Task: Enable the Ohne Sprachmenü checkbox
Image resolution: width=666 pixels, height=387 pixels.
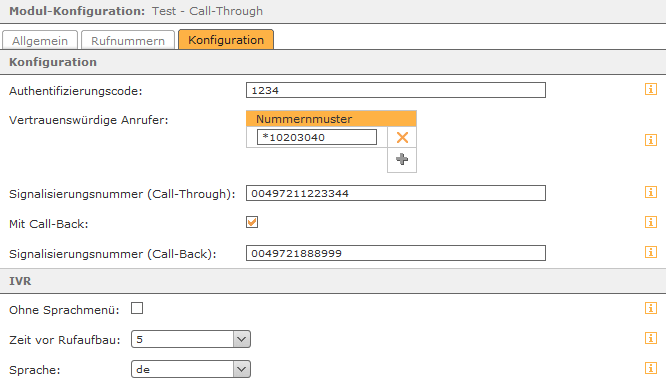Action: pos(137,308)
